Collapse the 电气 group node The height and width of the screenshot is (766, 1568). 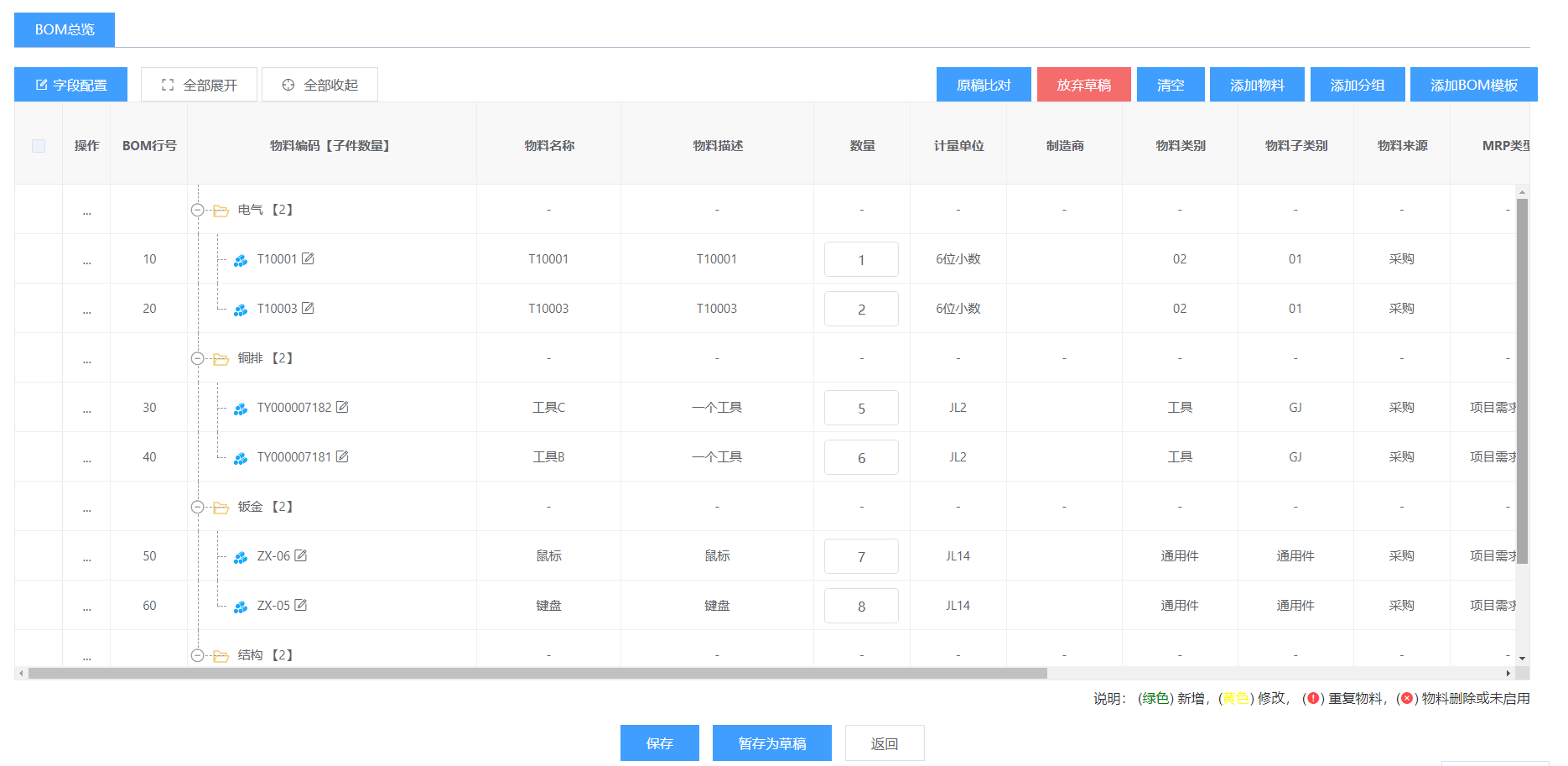197,211
